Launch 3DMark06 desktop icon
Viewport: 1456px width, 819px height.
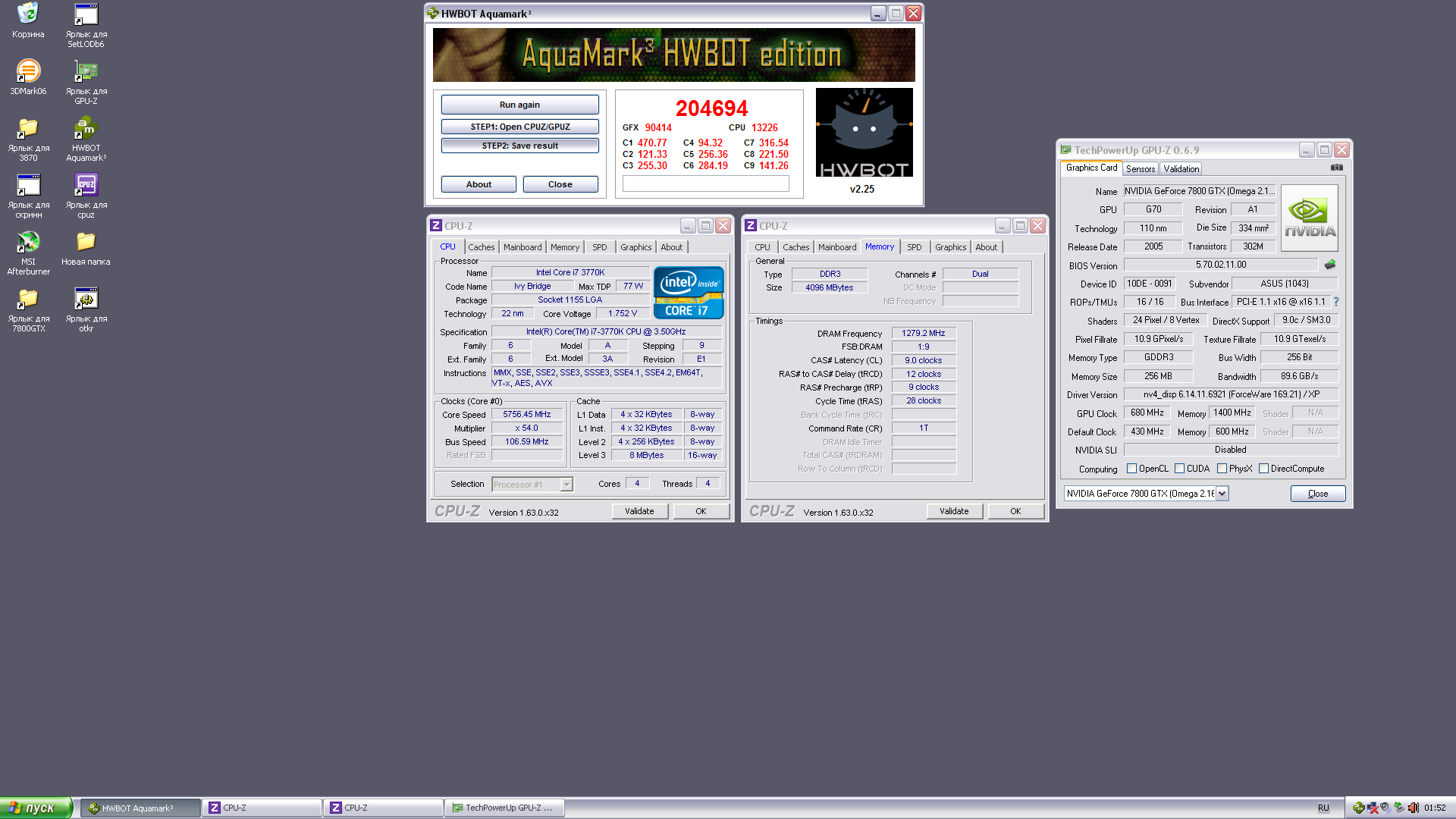click(x=28, y=77)
